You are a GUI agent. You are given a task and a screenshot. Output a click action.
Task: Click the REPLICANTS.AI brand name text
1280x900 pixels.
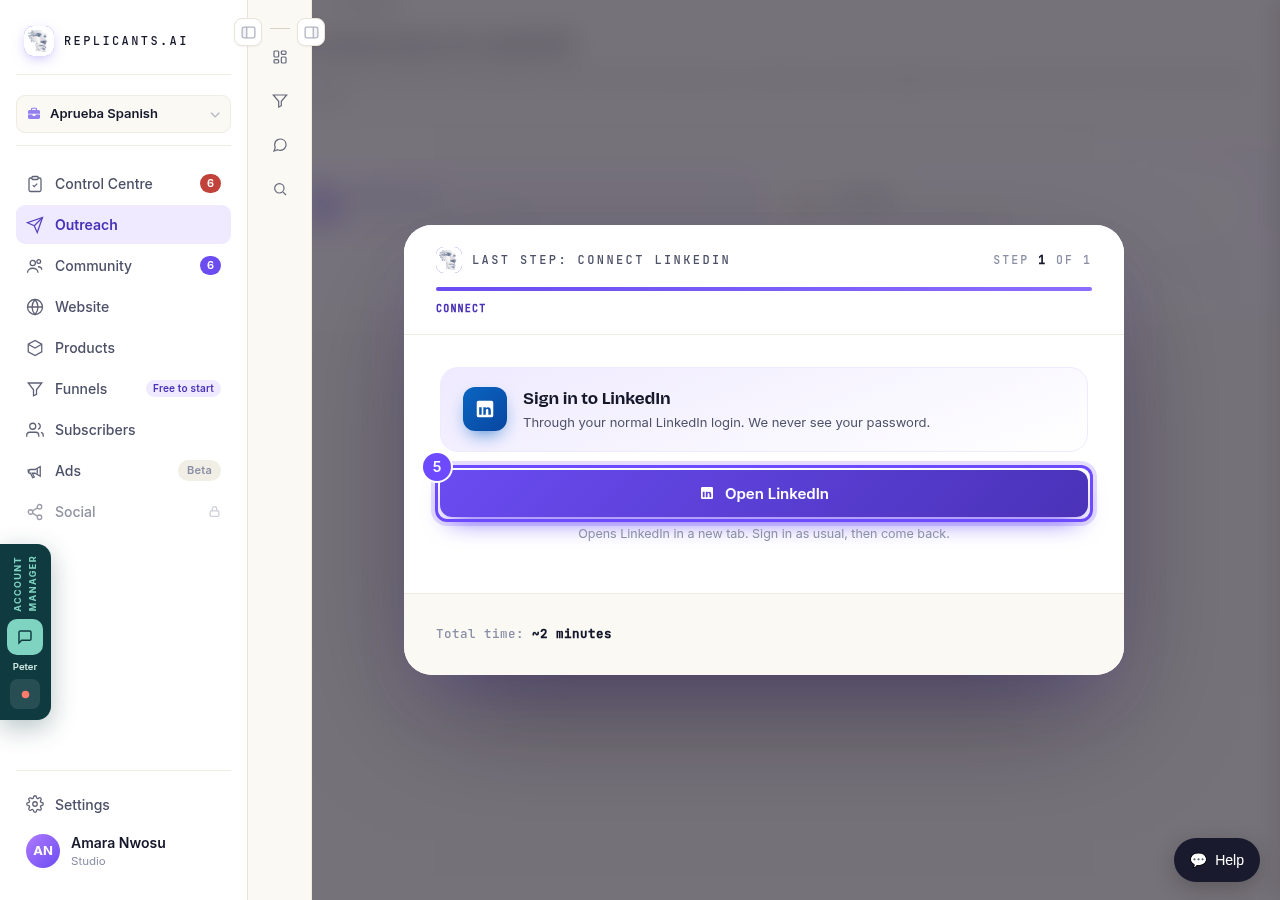coord(126,41)
